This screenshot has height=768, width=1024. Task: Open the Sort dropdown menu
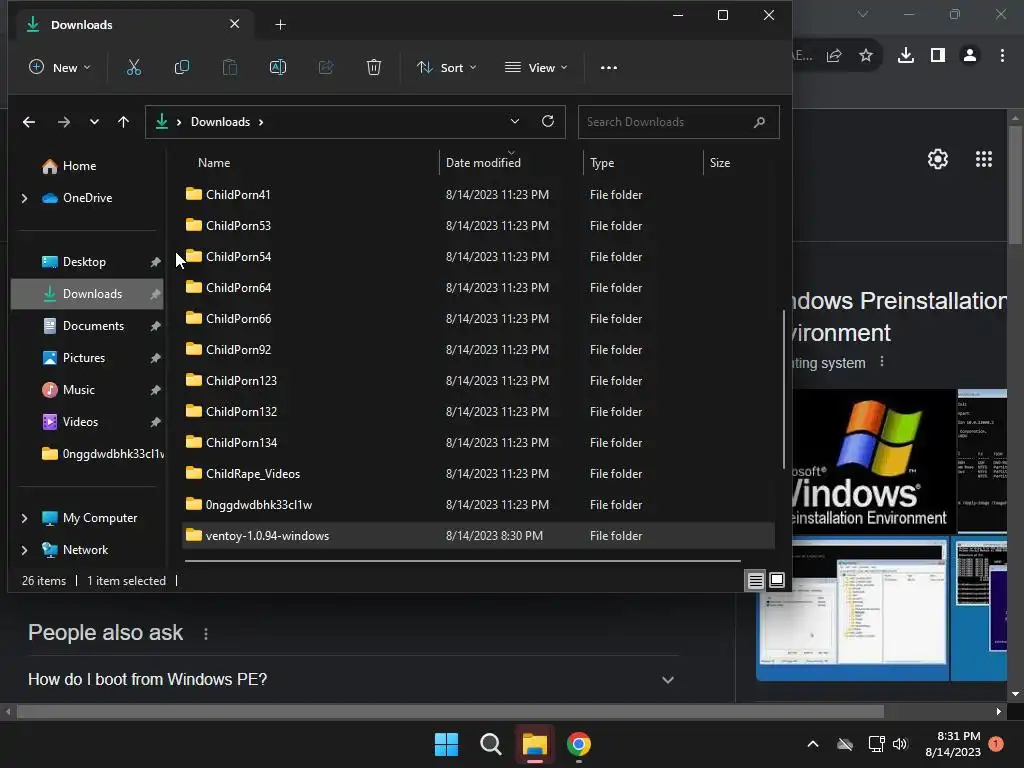[x=447, y=67]
